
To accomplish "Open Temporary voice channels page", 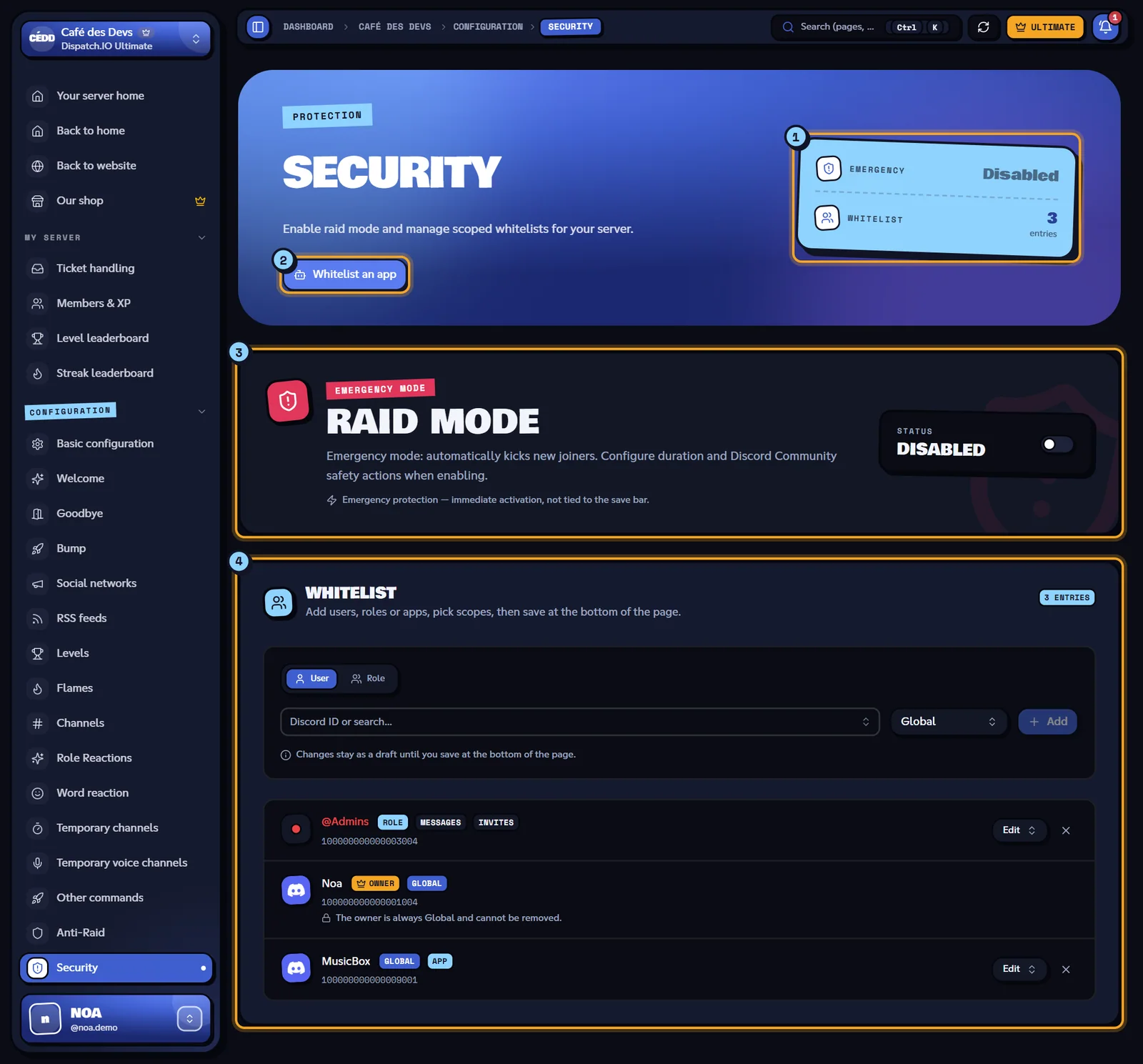I will pos(116,863).
